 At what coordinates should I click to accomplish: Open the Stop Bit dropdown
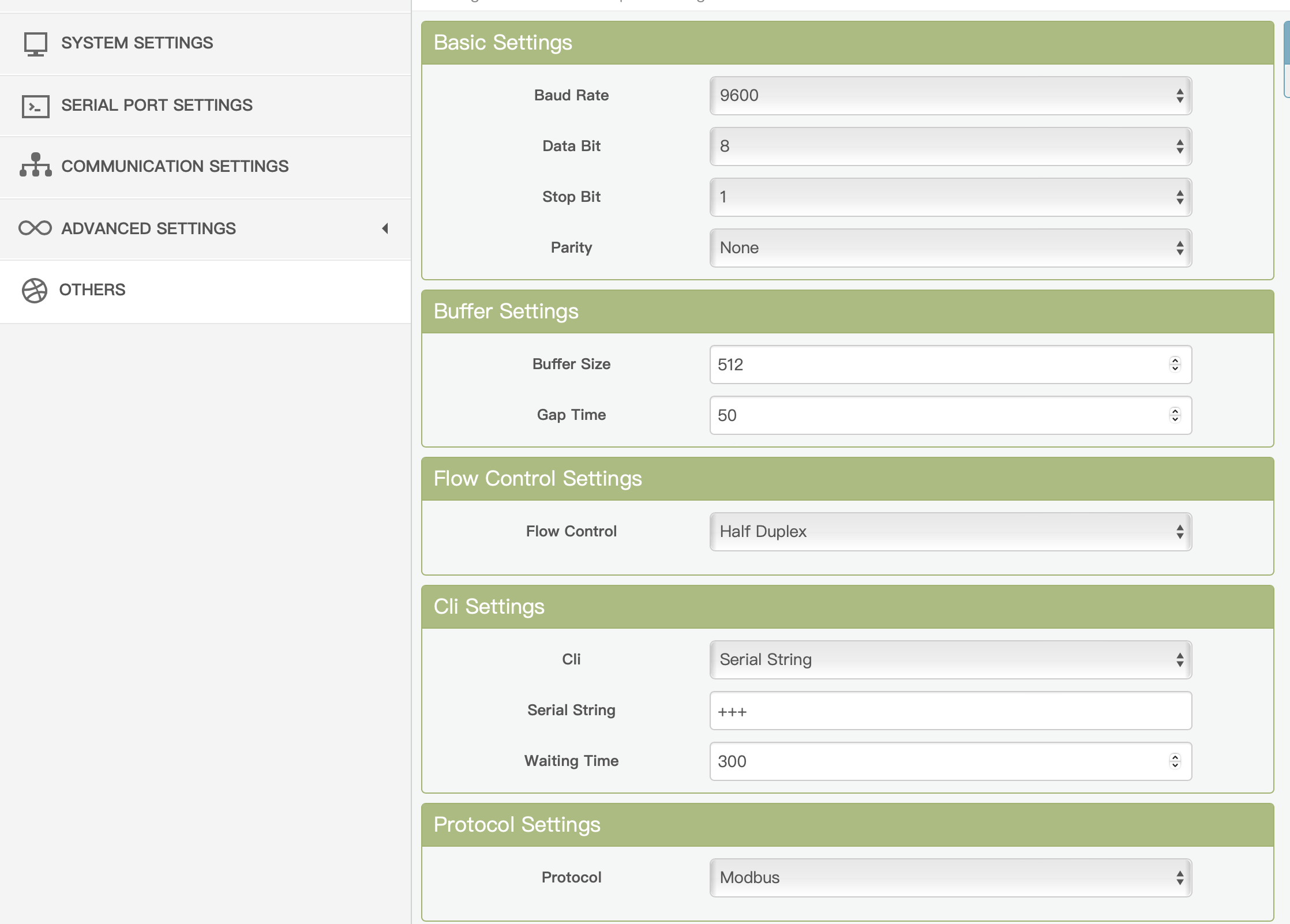tap(950, 197)
